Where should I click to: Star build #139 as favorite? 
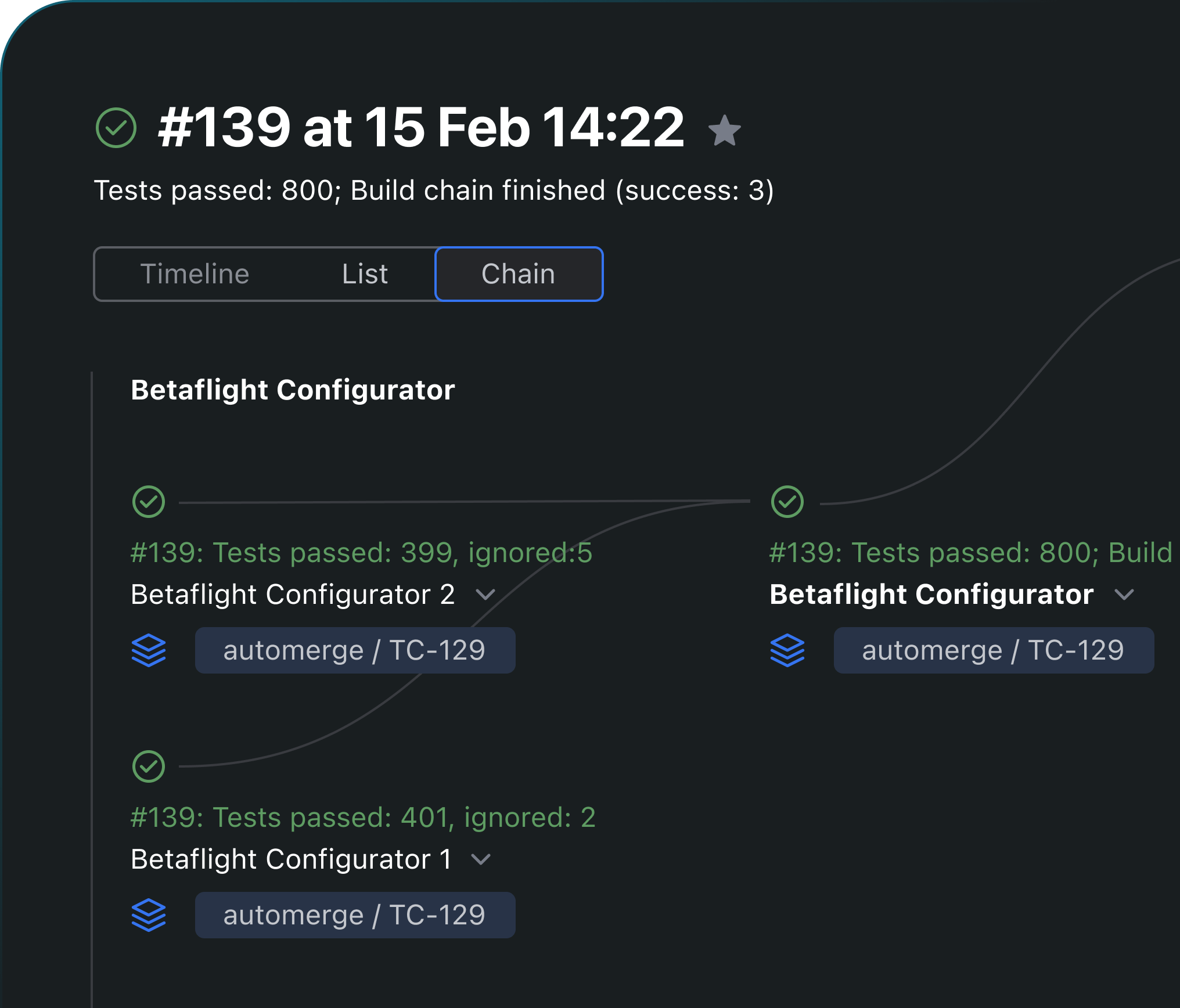(x=724, y=130)
